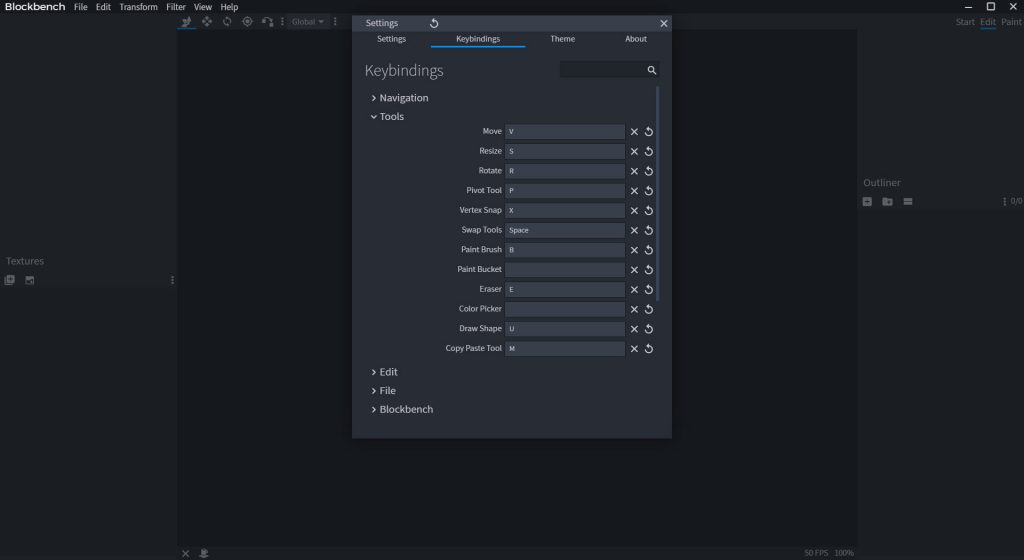Reset the Pivot Tool keybinding
Screen dimensions: 1024x560
click(x=648, y=191)
